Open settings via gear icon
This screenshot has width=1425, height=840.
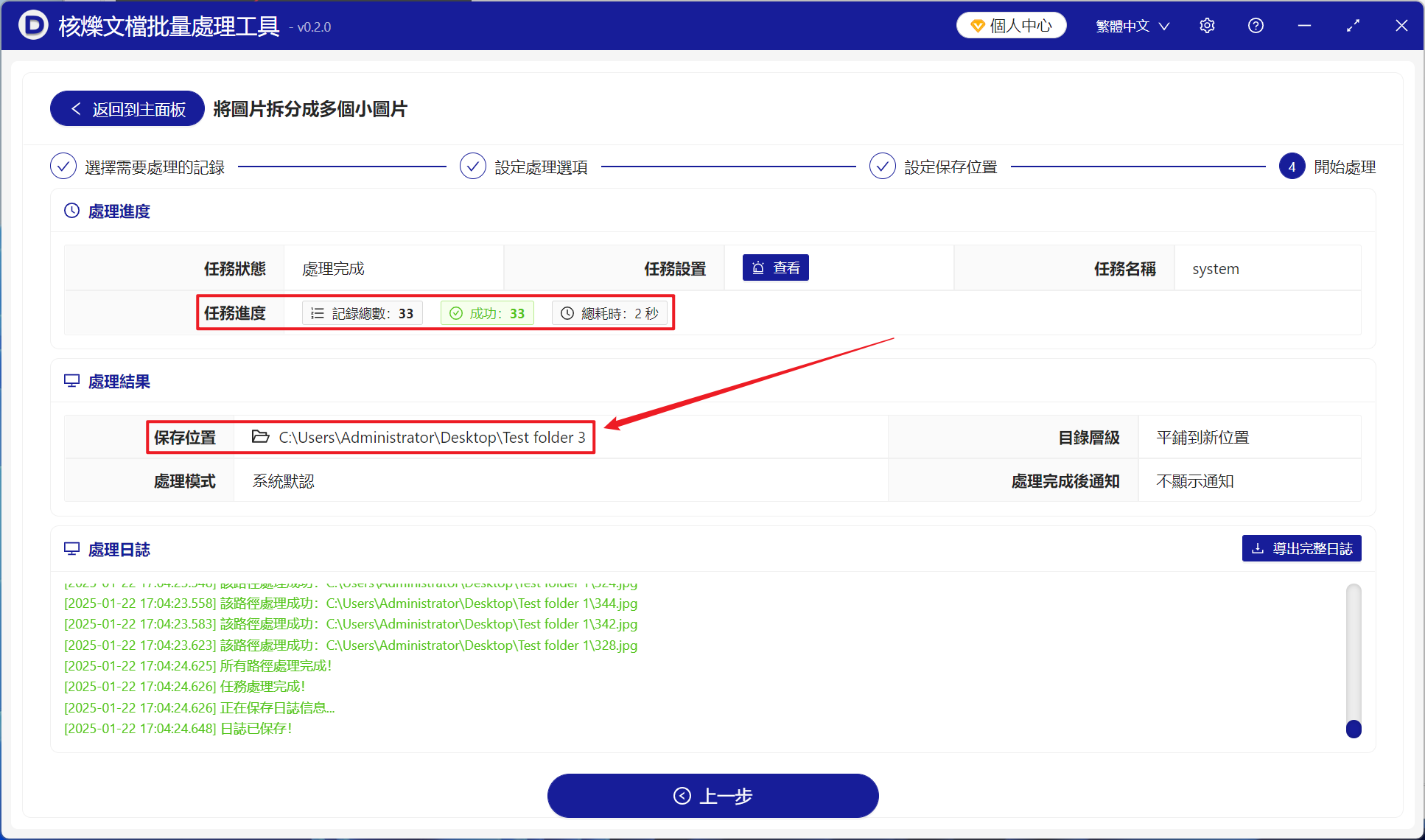click(1207, 26)
